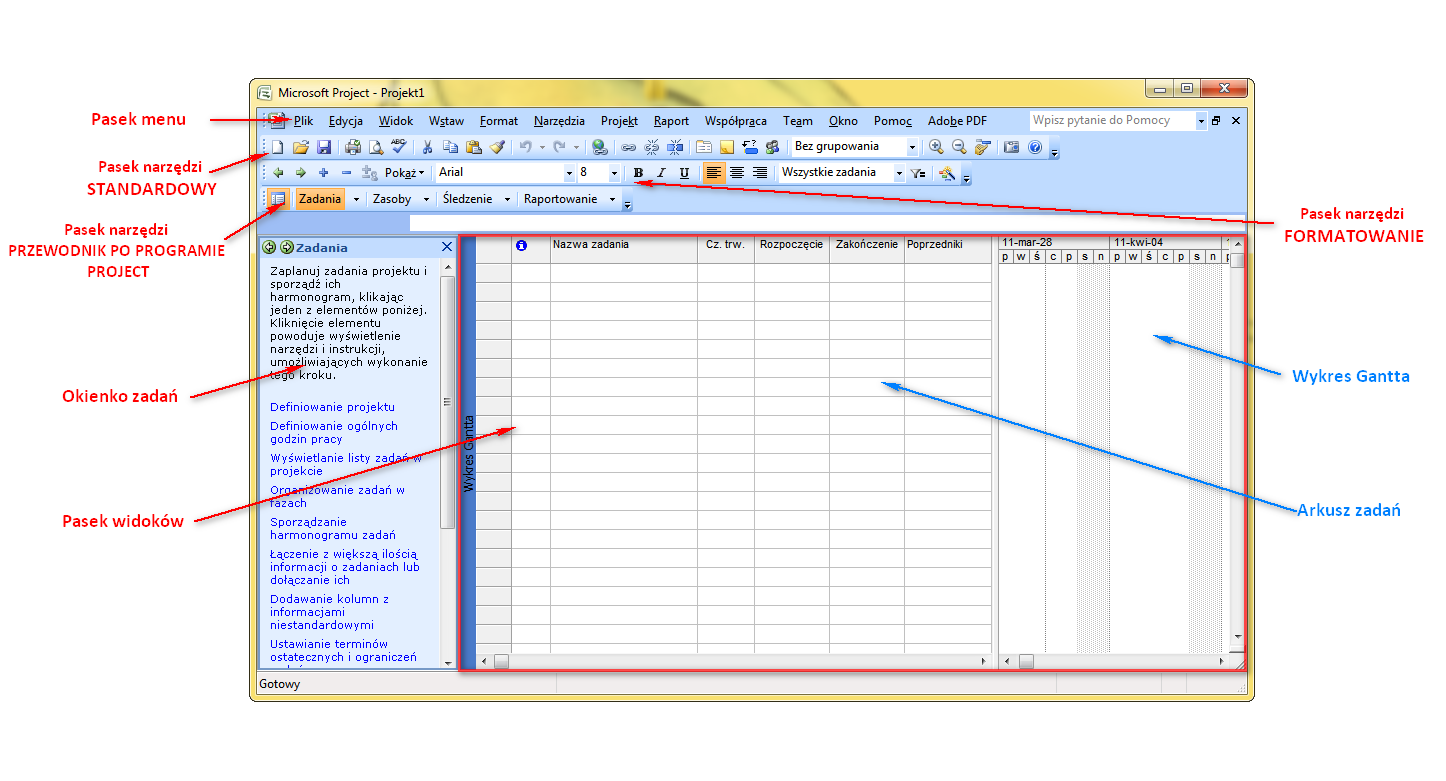Toggle the Project Guide show/hide icon
The height and width of the screenshot is (781, 1446).
(278, 198)
